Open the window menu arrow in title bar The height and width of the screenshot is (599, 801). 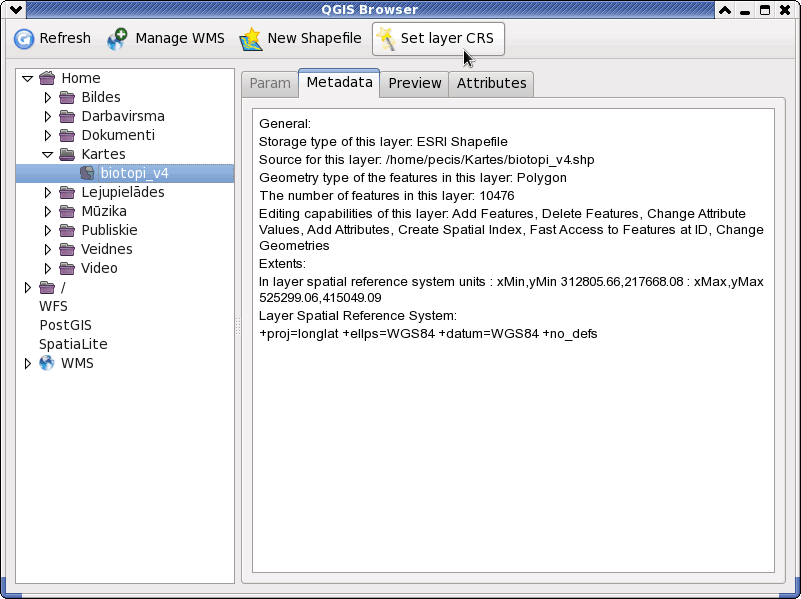pos(16,9)
